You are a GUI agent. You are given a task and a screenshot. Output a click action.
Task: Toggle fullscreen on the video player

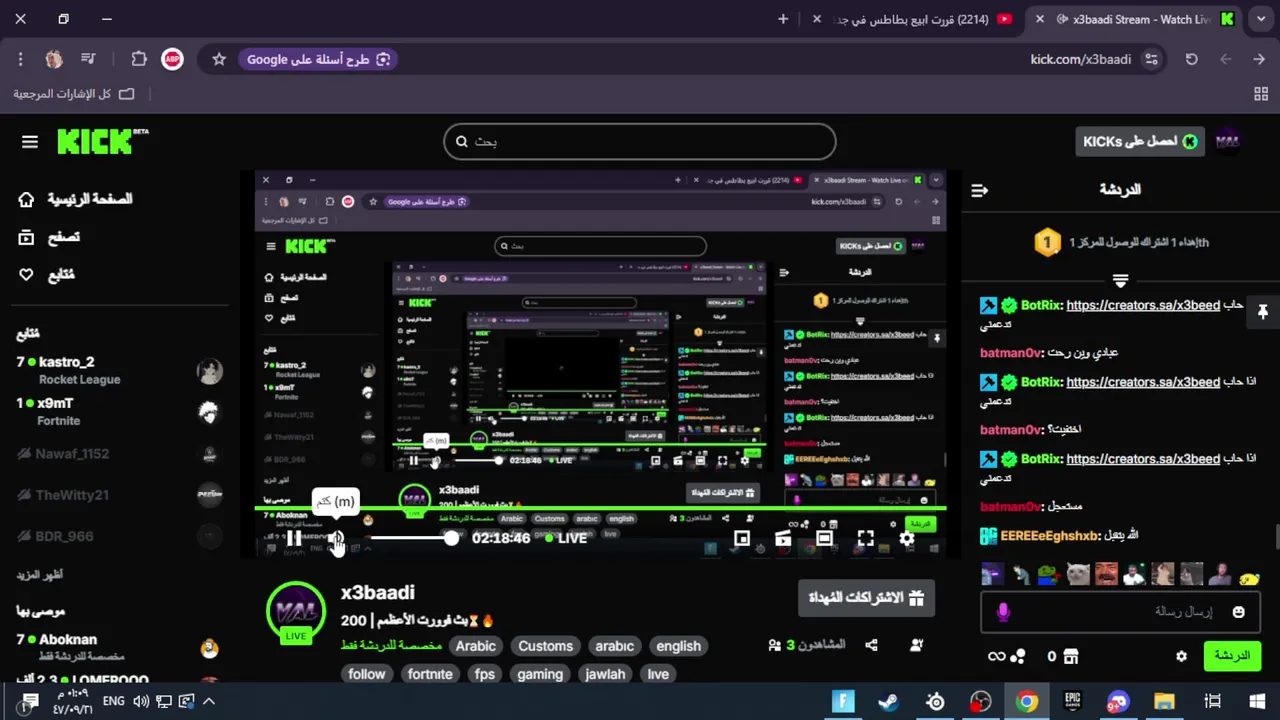click(x=865, y=538)
